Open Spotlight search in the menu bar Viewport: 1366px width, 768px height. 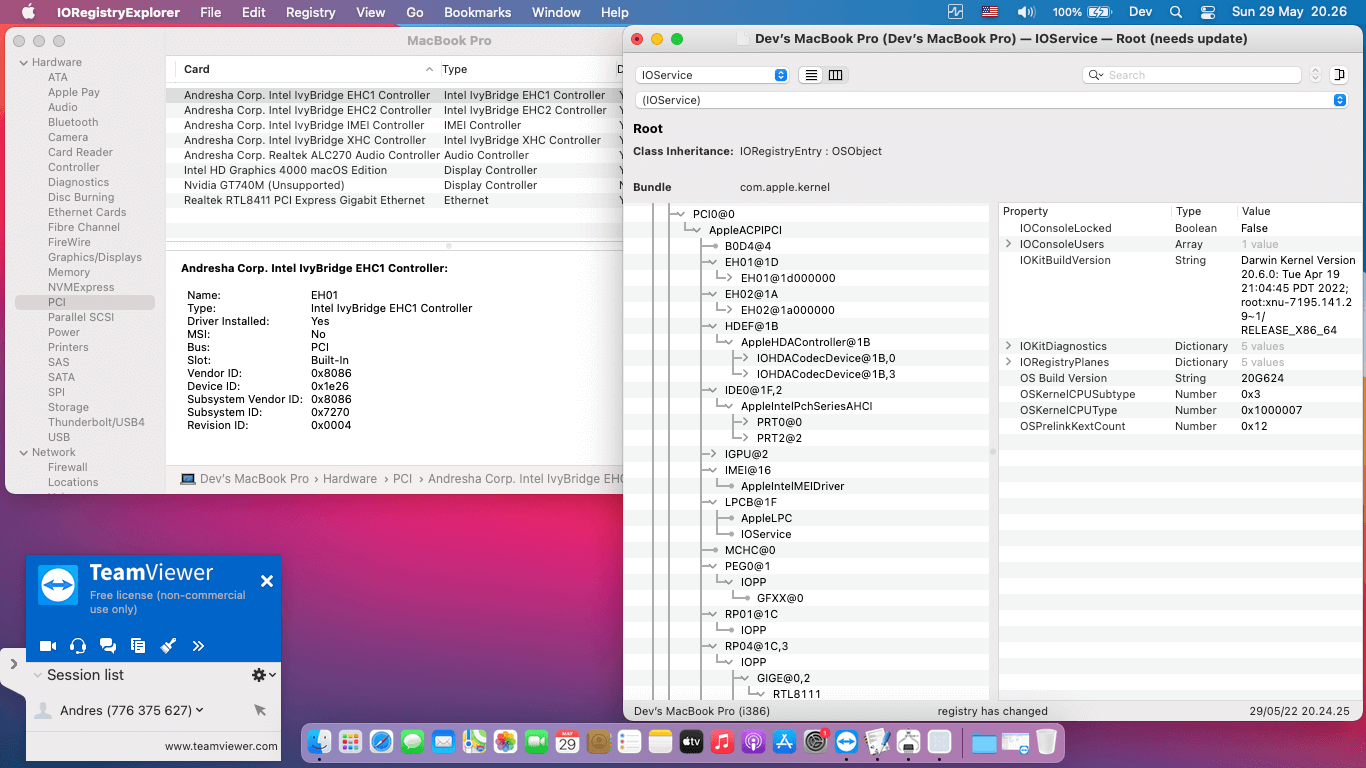pyautogui.click(x=1176, y=12)
